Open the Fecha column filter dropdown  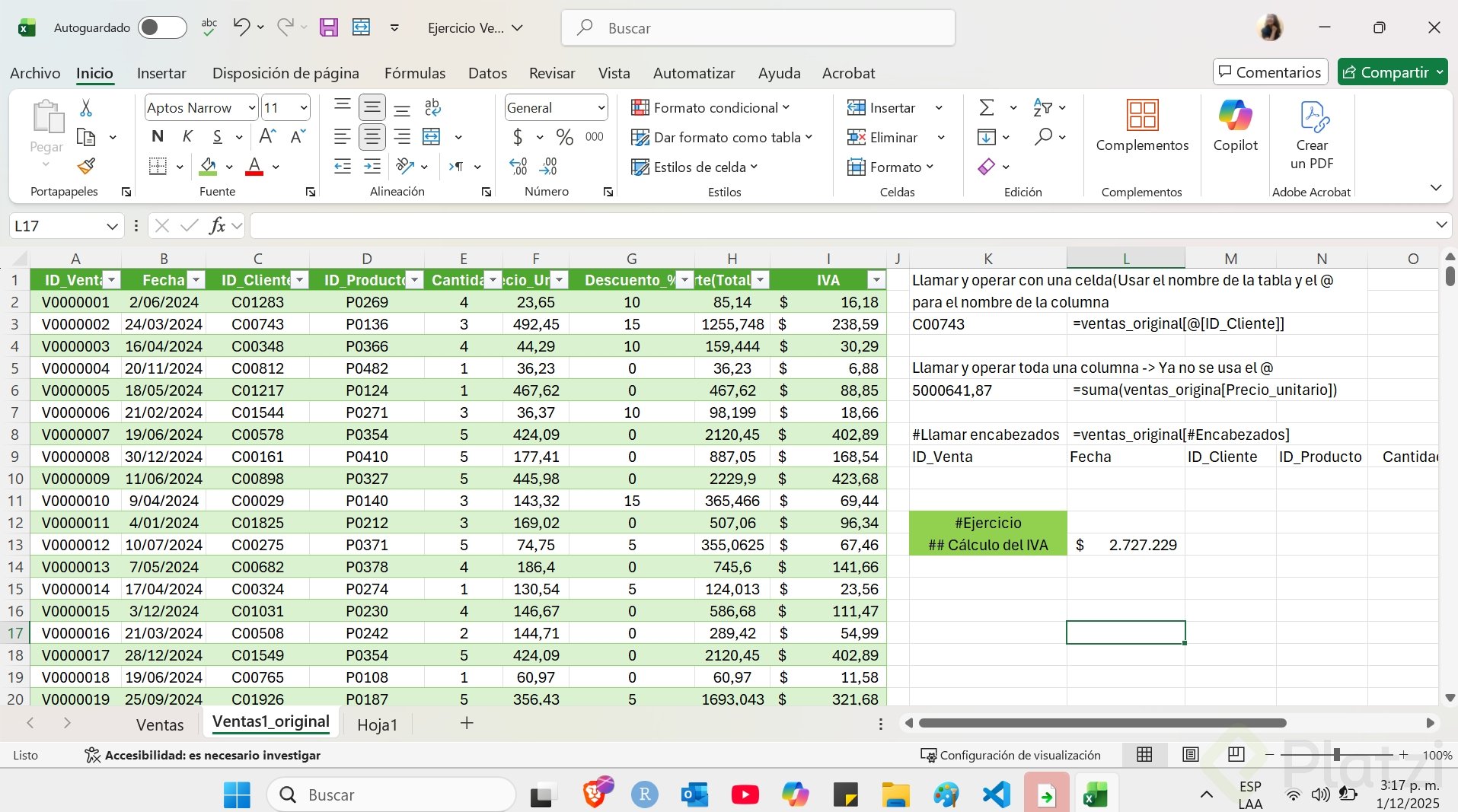pos(196,280)
